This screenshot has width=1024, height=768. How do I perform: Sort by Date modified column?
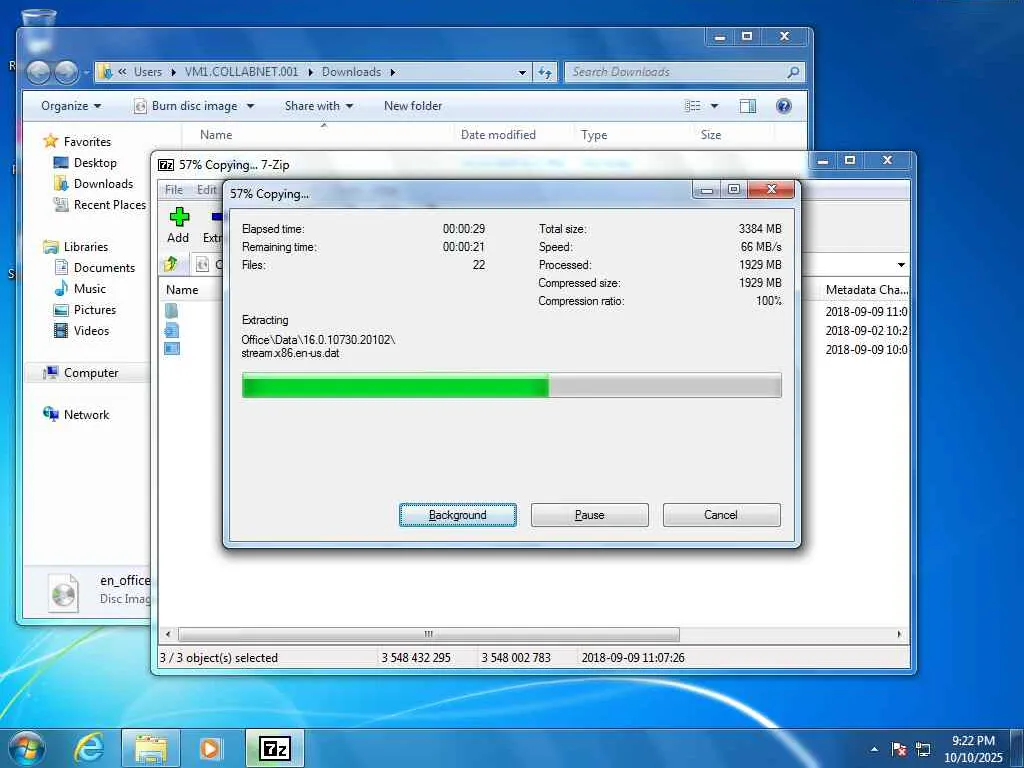pos(498,135)
